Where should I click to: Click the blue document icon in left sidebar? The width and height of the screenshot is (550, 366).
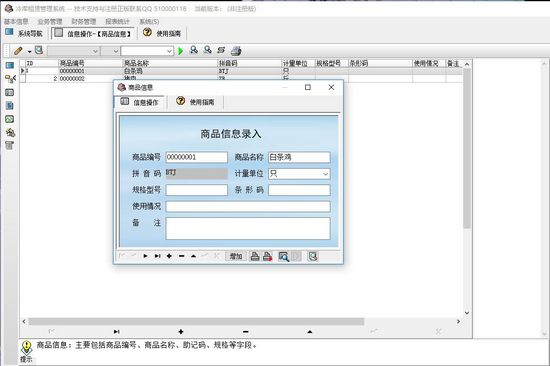pos(10,106)
